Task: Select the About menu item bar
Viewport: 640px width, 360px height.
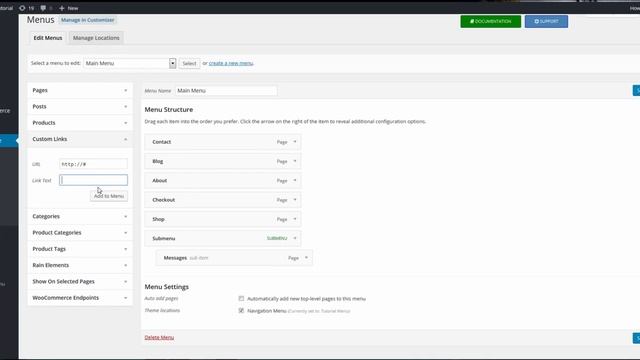Action: tap(222, 180)
